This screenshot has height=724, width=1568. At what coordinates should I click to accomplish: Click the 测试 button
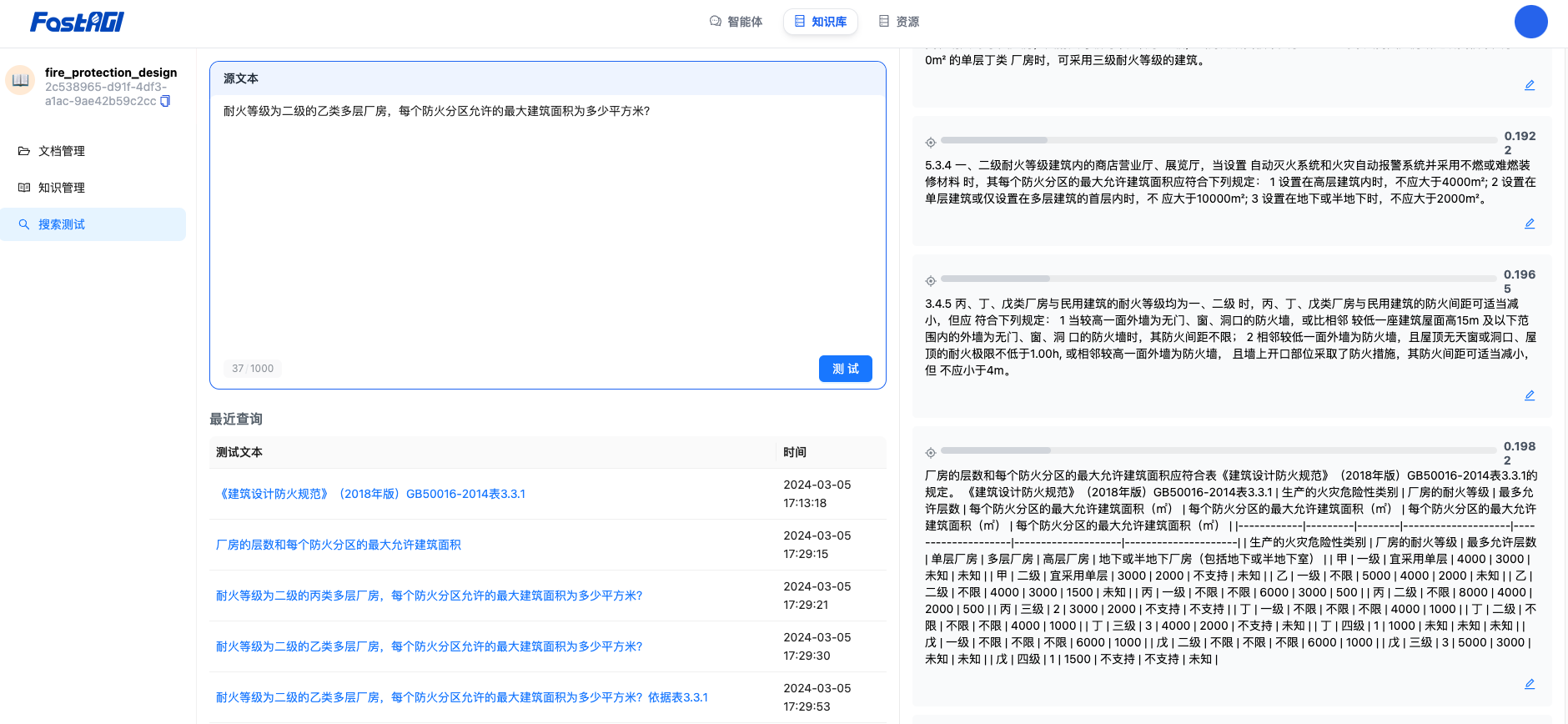(845, 369)
